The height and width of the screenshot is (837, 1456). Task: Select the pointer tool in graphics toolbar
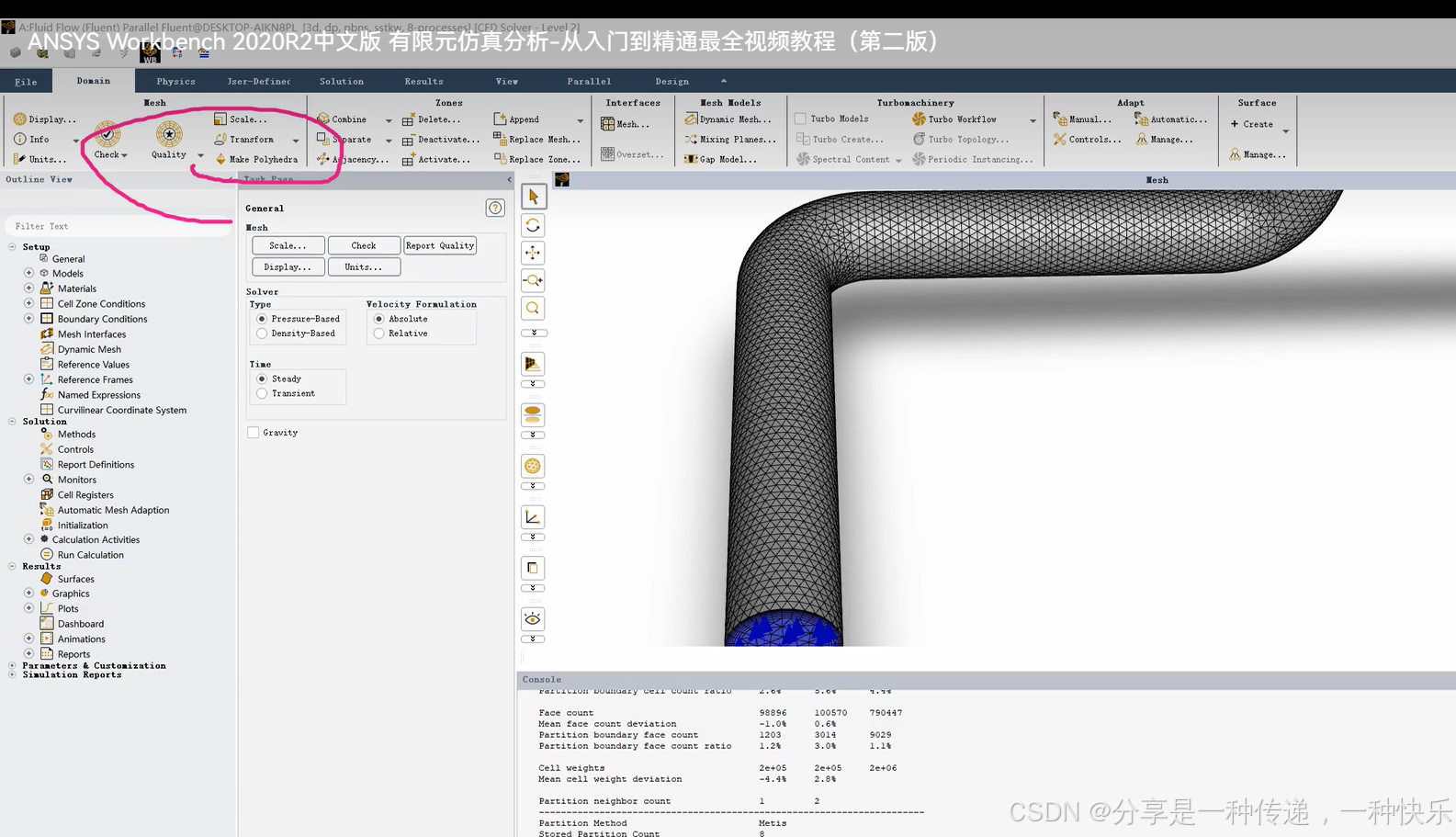point(533,197)
